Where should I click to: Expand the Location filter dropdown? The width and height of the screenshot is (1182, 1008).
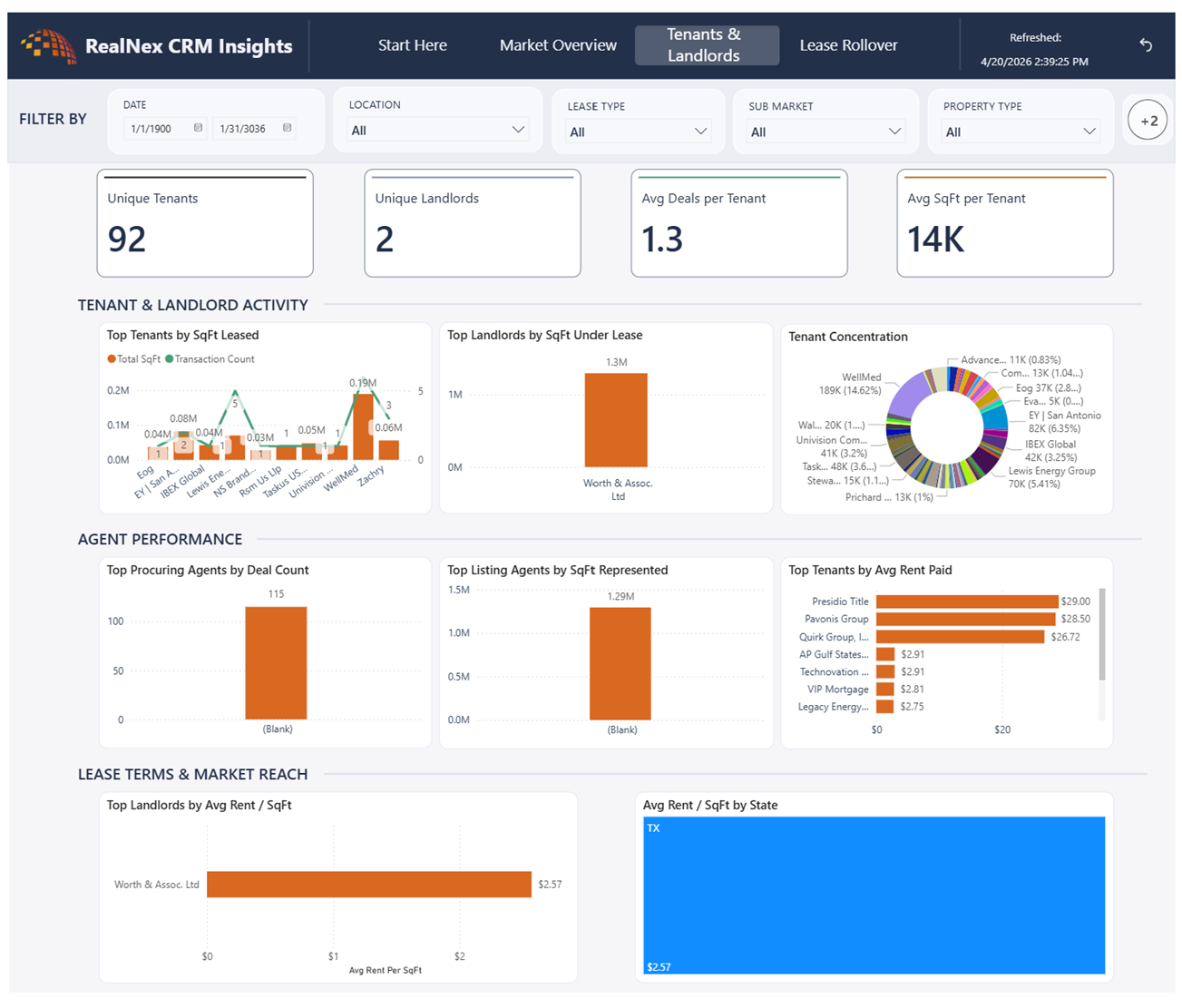click(x=437, y=130)
